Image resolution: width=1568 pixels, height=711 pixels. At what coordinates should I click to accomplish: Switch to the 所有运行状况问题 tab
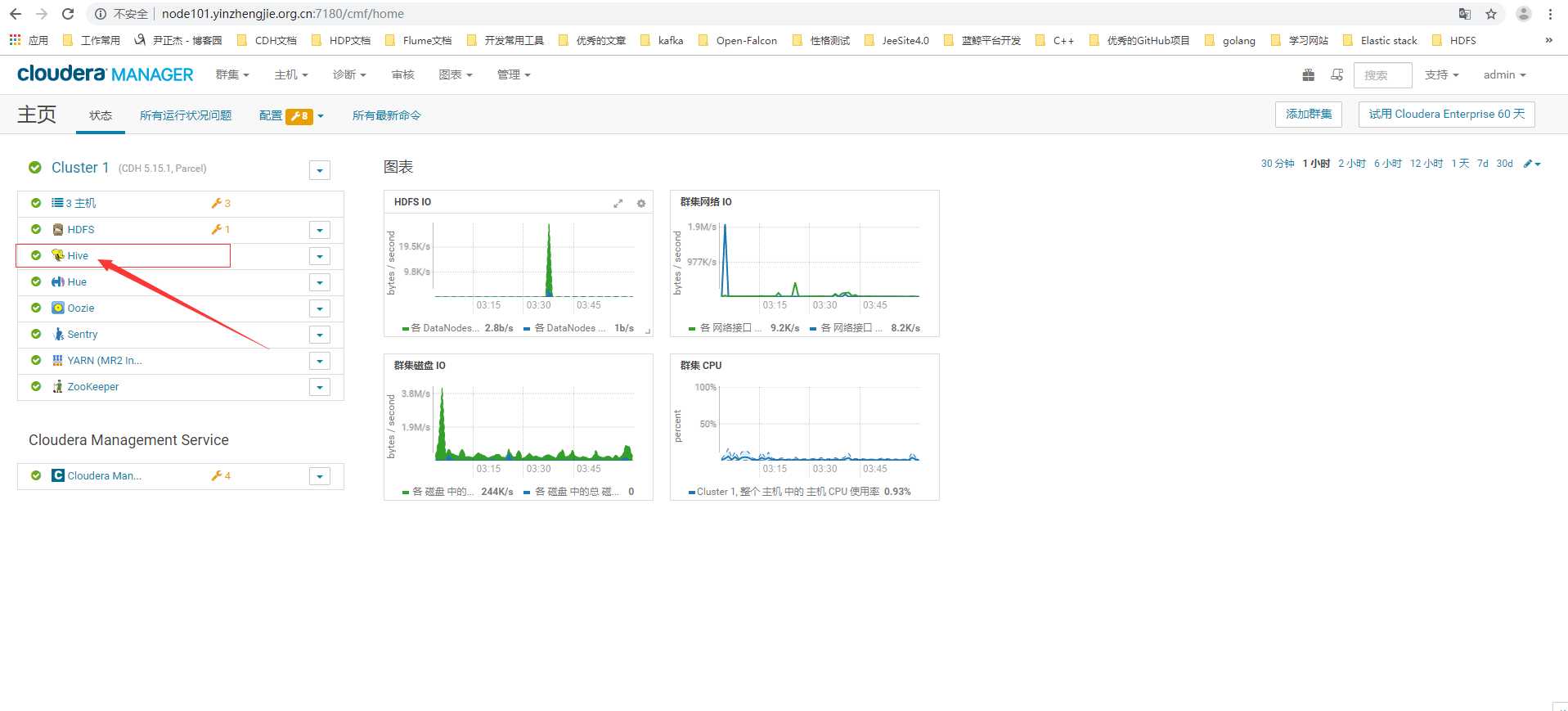186,115
